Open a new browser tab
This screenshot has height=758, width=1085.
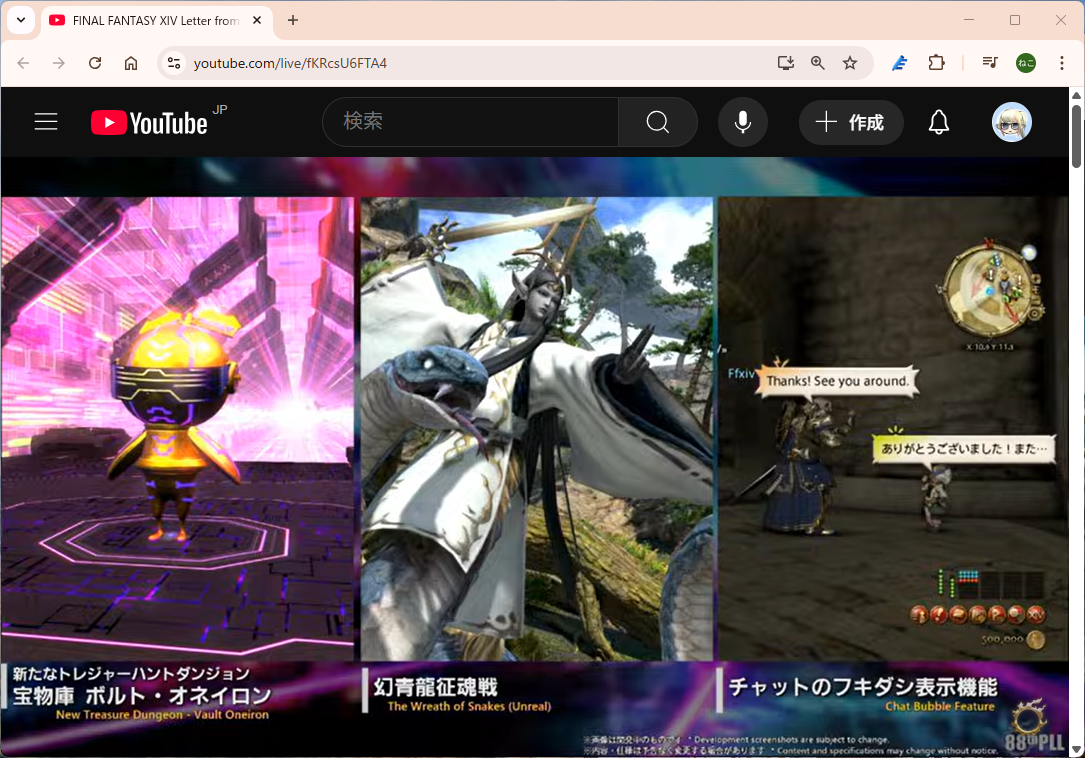(x=293, y=20)
